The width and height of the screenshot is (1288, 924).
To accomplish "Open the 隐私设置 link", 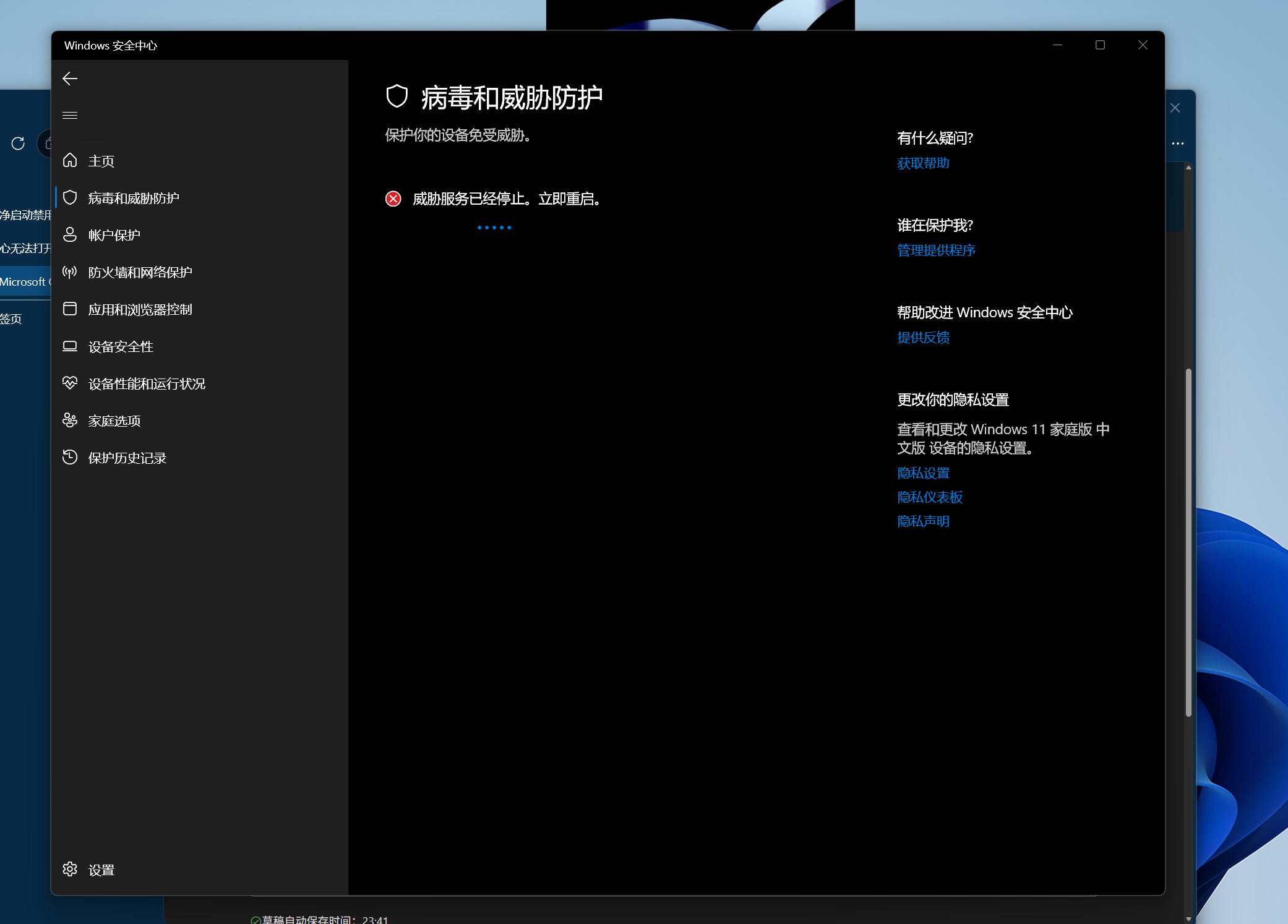I will 923,473.
